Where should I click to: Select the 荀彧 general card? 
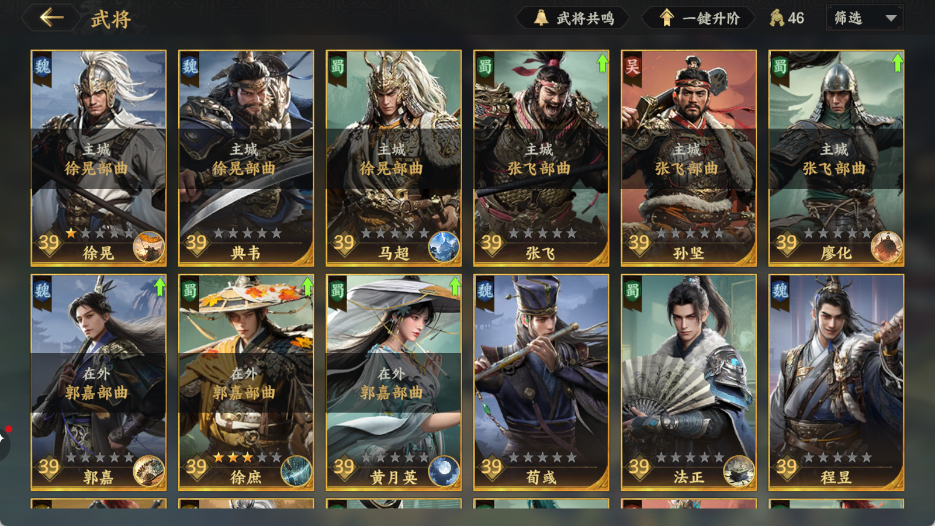(x=541, y=382)
